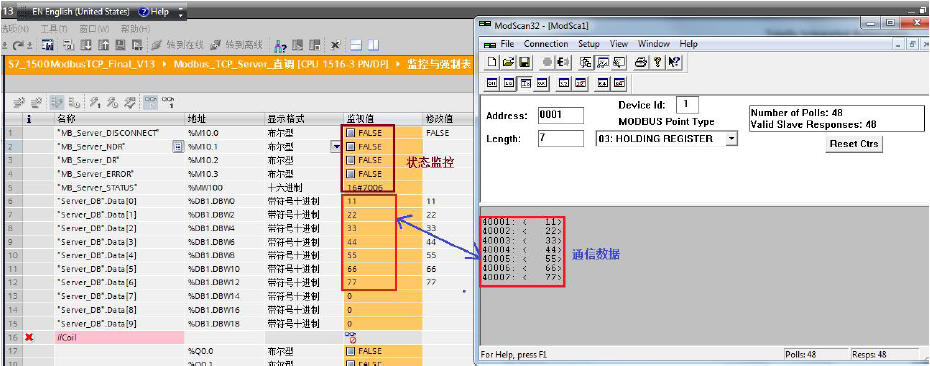This screenshot has height=366, width=930.
Task: Click the Print icon in ModScan32 toolbar
Action: 641,61
